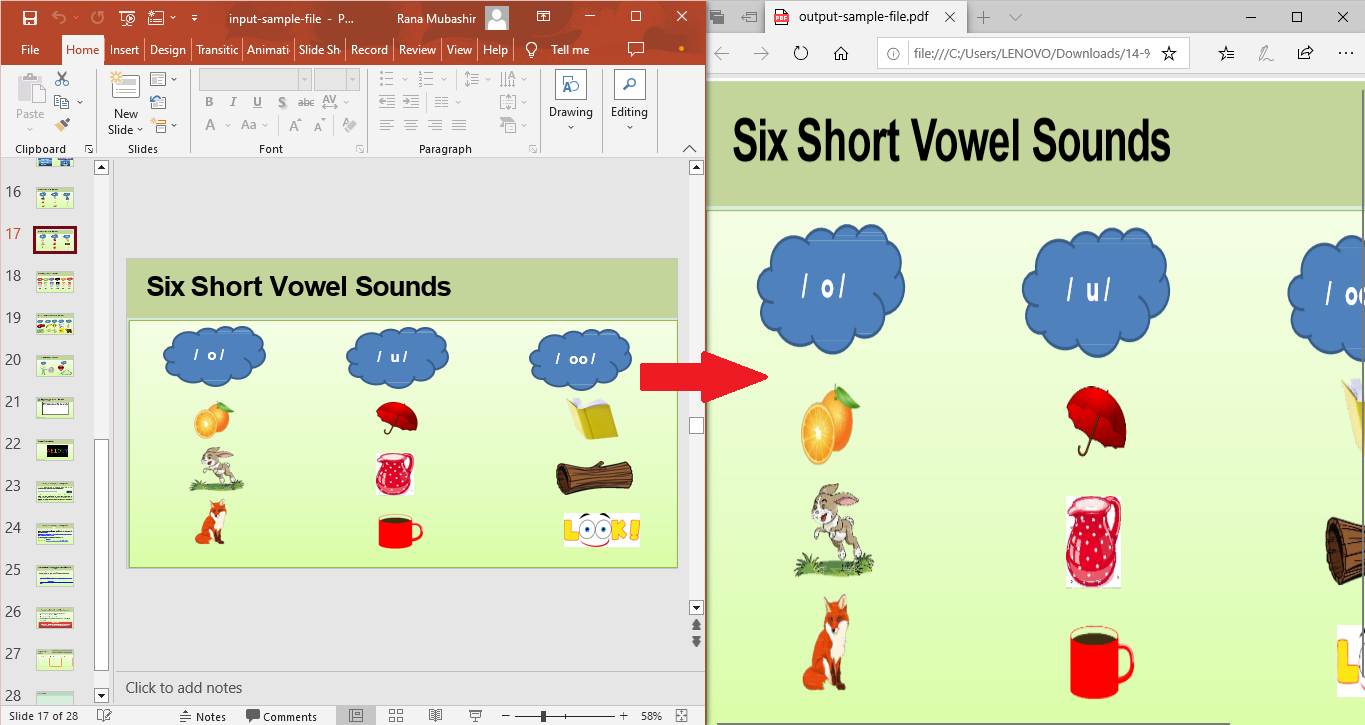The width and height of the screenshot is (1365, 725).
Task: Select the Format Painter brush icon
Action: (x=62, y=125)
